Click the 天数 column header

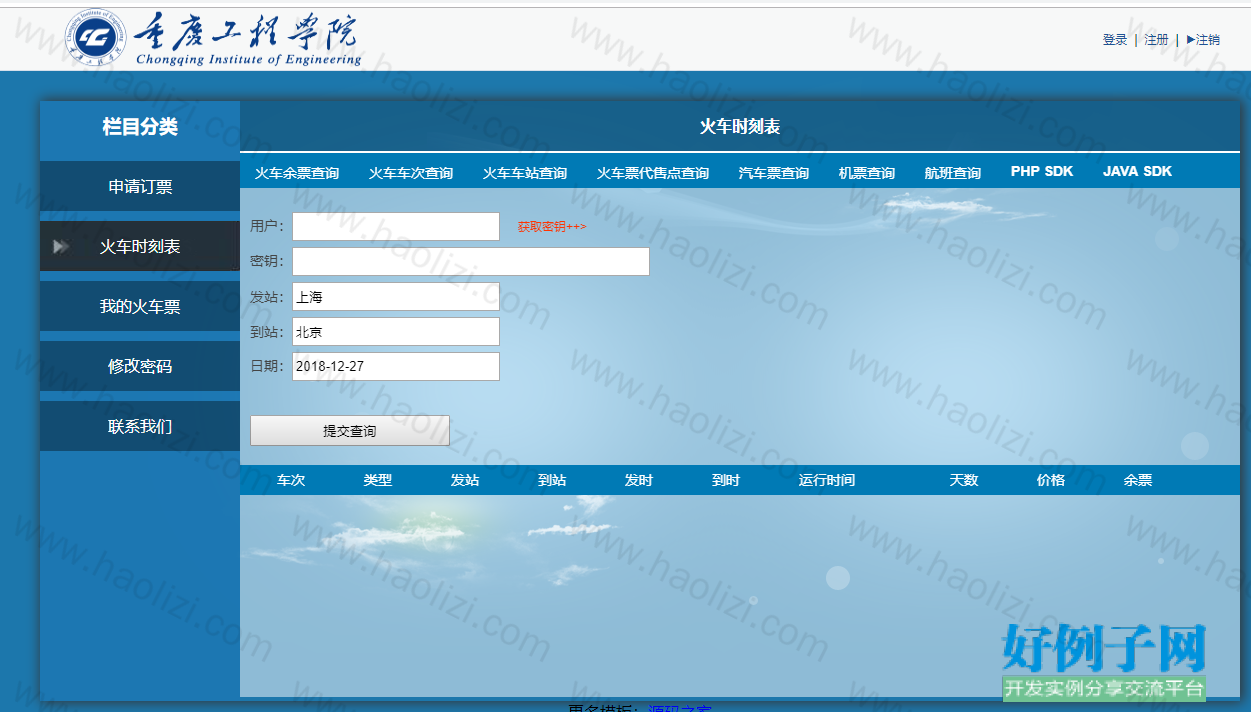click(x=964, y=480)
